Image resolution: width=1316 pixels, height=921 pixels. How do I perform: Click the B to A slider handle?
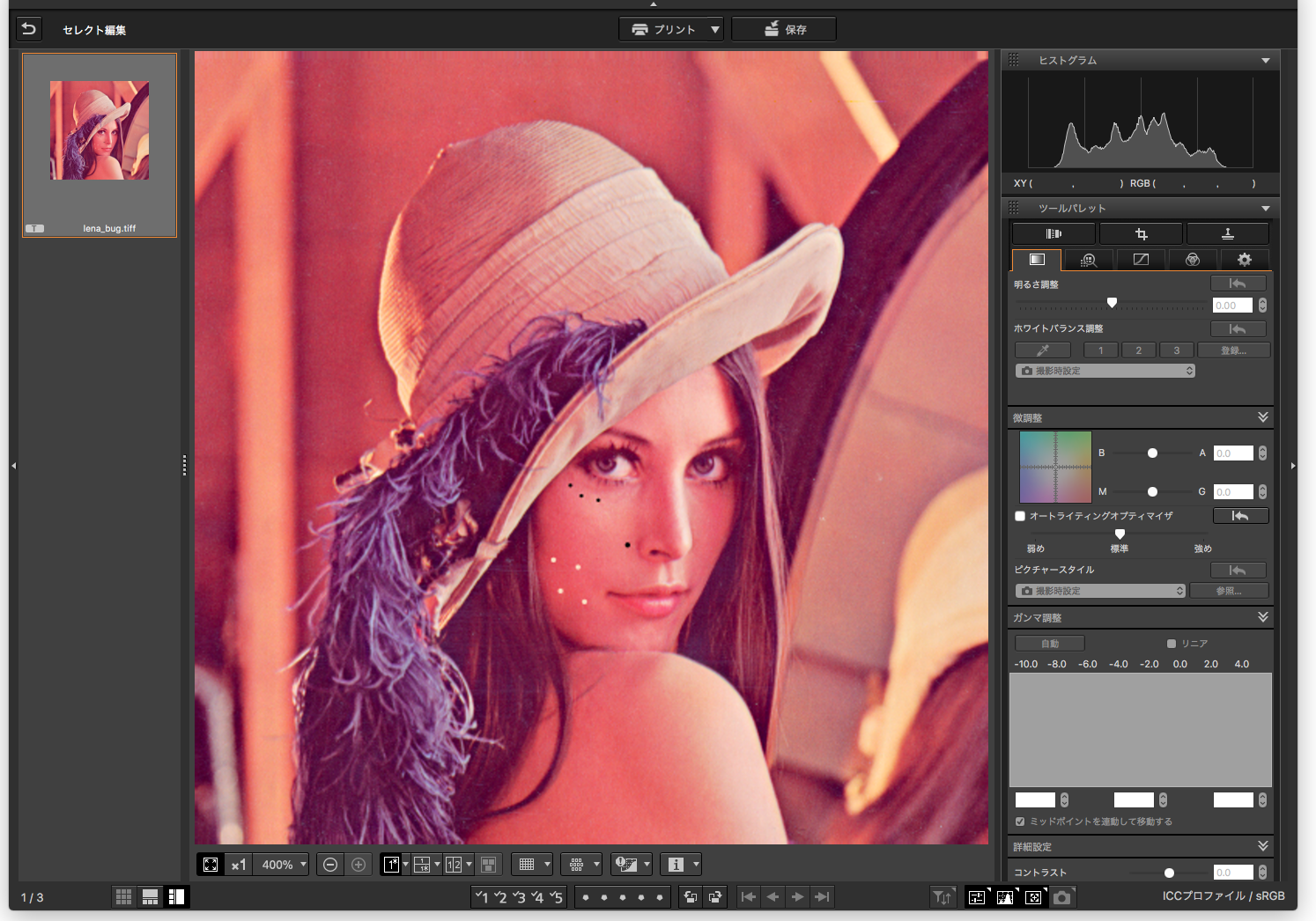click(1152, 453)
